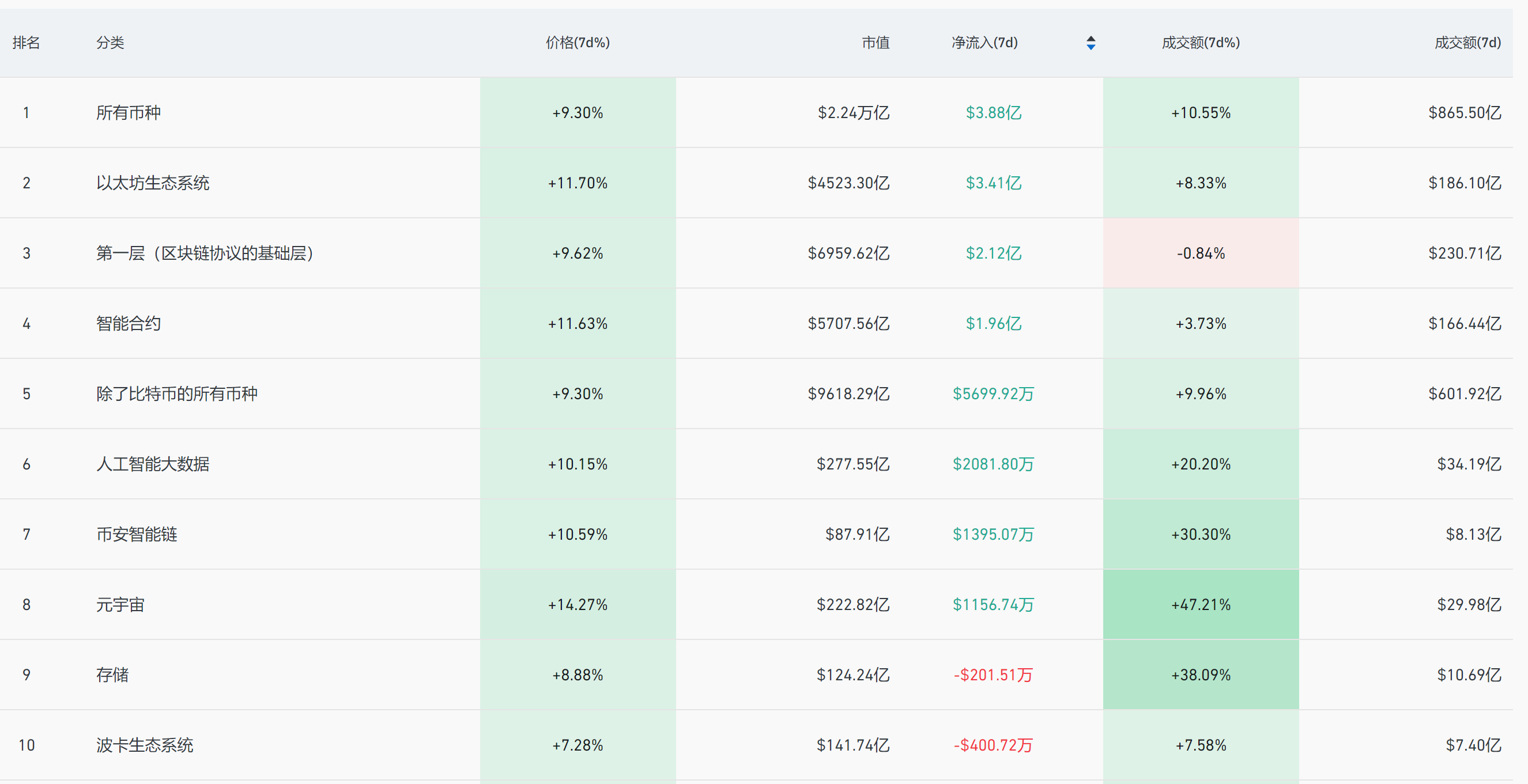Screen dimensions: 1528x784
Task: Select price change +9.62% cell
Action: click(578, 253)
